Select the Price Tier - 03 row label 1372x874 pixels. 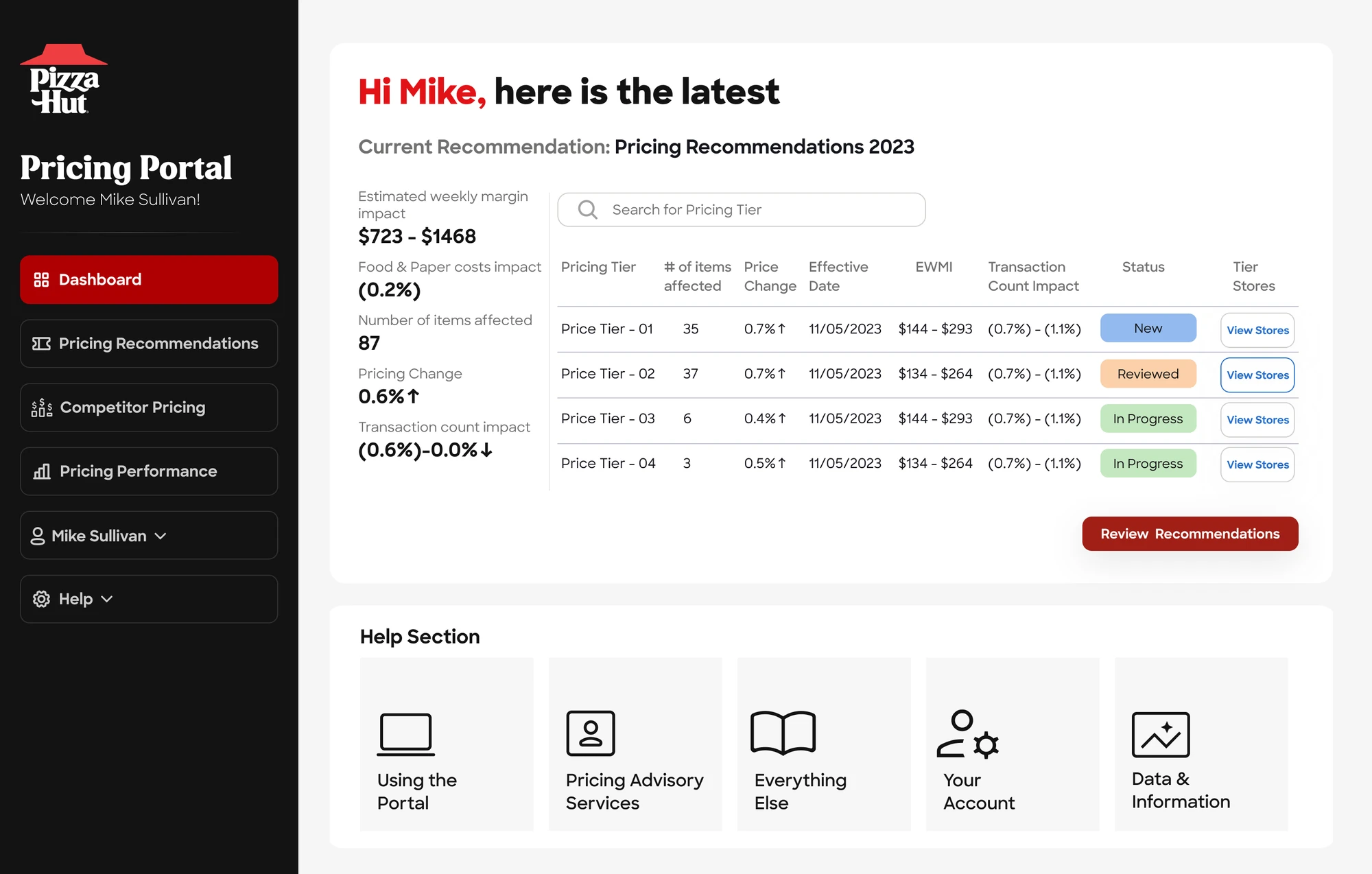(608, 418)
